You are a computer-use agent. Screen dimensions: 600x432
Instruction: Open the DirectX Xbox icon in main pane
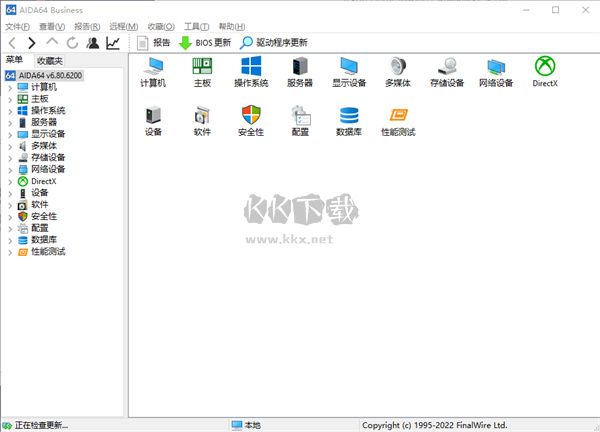545,72
